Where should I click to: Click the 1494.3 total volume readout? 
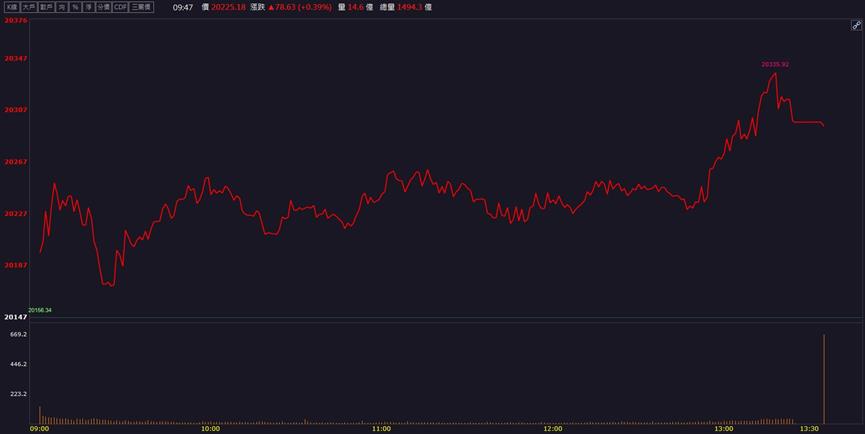[409, 7]
